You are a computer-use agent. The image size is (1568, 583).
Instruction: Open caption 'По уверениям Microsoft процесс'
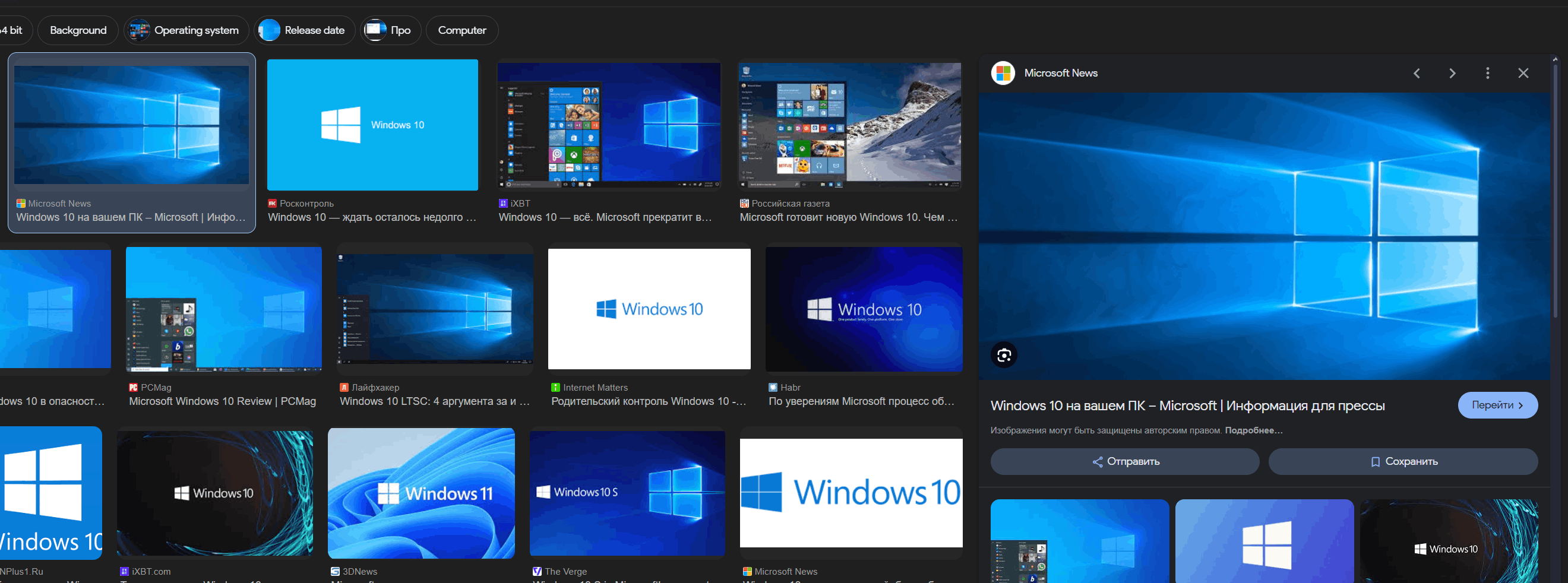click(x=861, y=402)
